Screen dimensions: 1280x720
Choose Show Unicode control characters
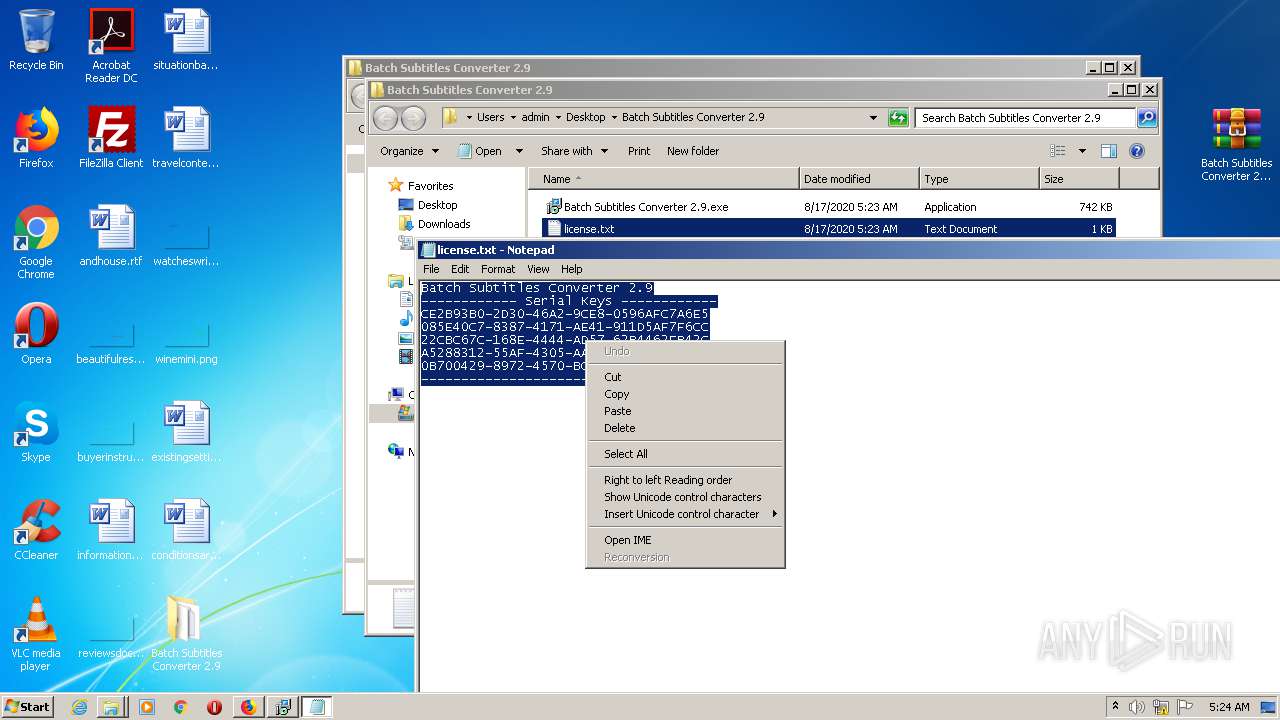(x=685, y=497)
